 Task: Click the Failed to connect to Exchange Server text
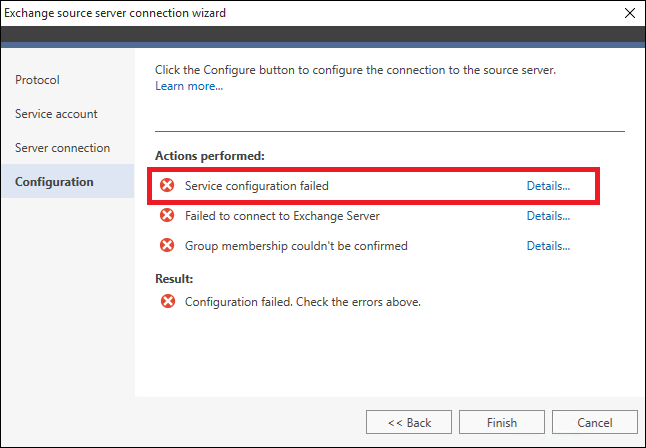pyautogui.click(x=282, y=216)
